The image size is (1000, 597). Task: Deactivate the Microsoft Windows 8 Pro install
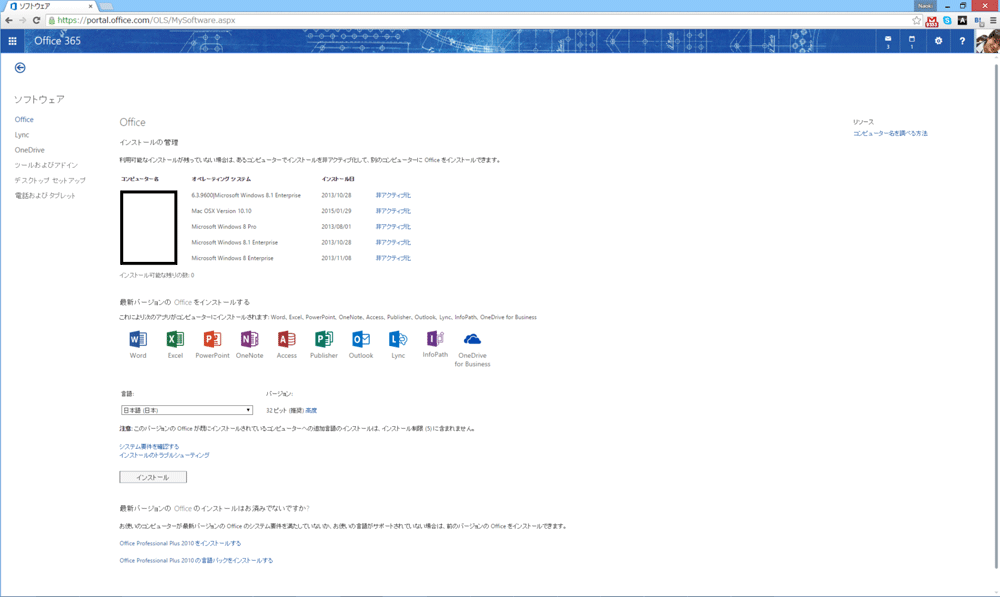click(x=393, y=226)
